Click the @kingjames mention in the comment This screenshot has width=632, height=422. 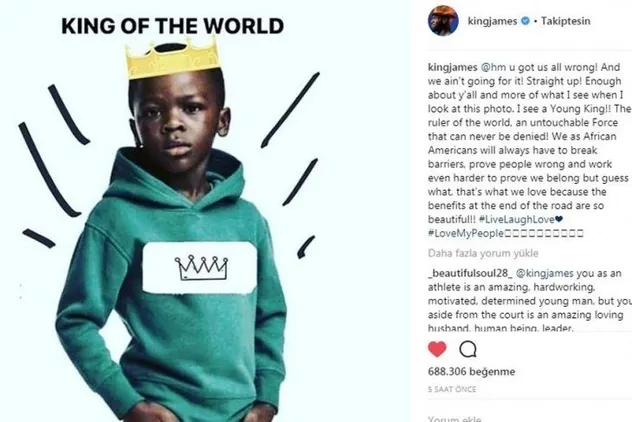[545, 273]
